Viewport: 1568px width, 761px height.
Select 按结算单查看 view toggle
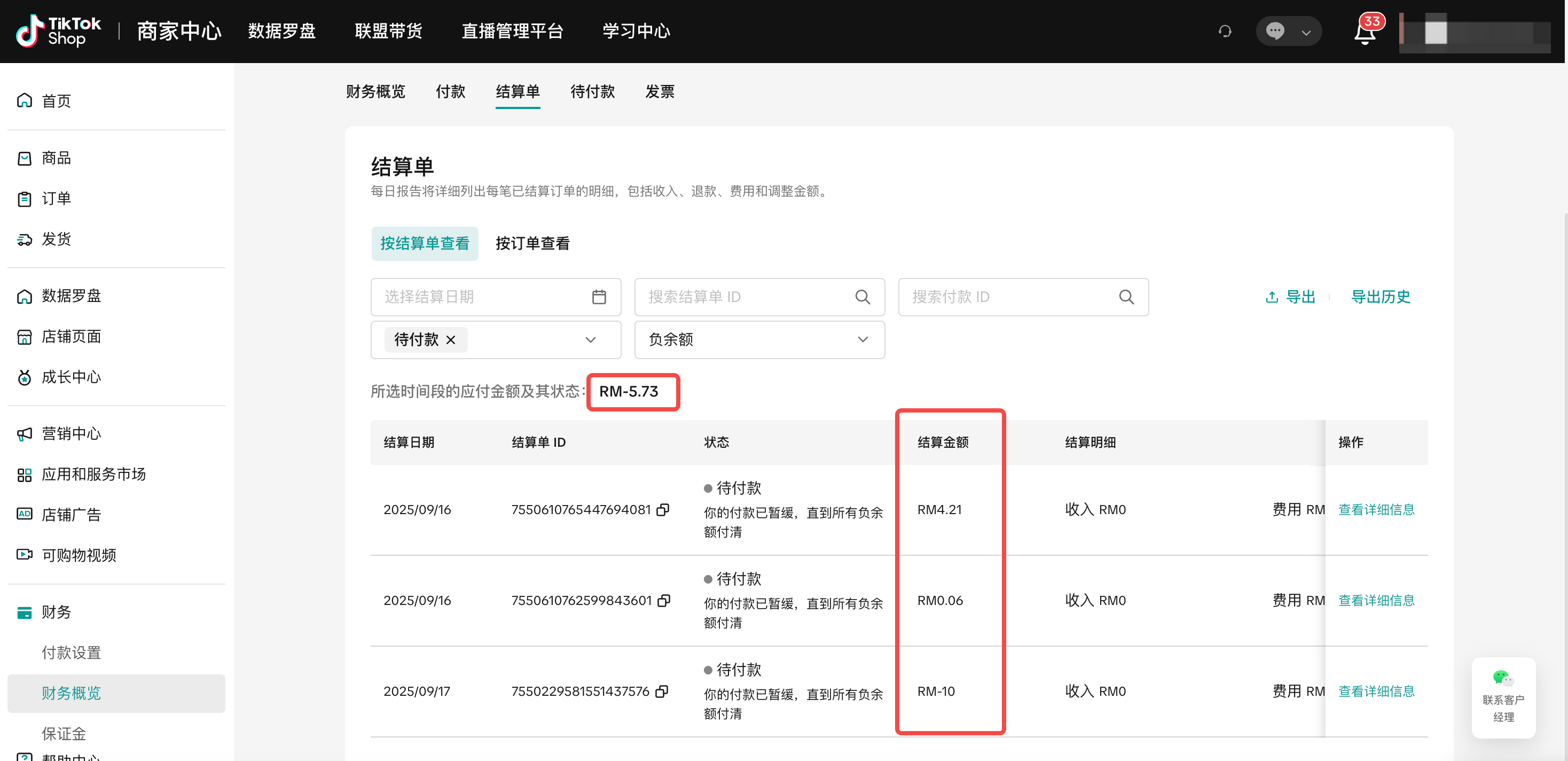pos(424,244)
